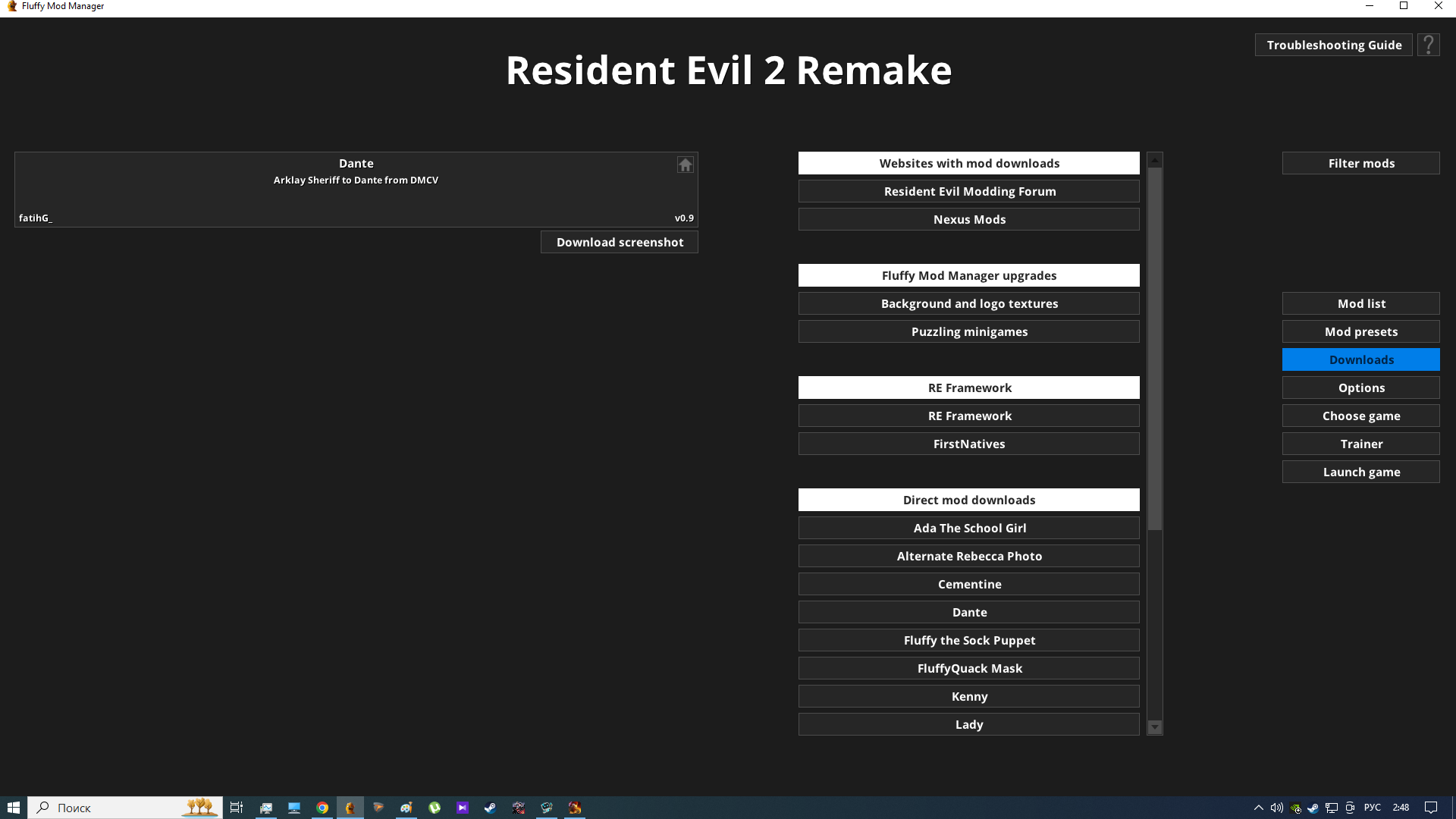Click the scrollbar up arrow in the download list

coord(1154,160)
